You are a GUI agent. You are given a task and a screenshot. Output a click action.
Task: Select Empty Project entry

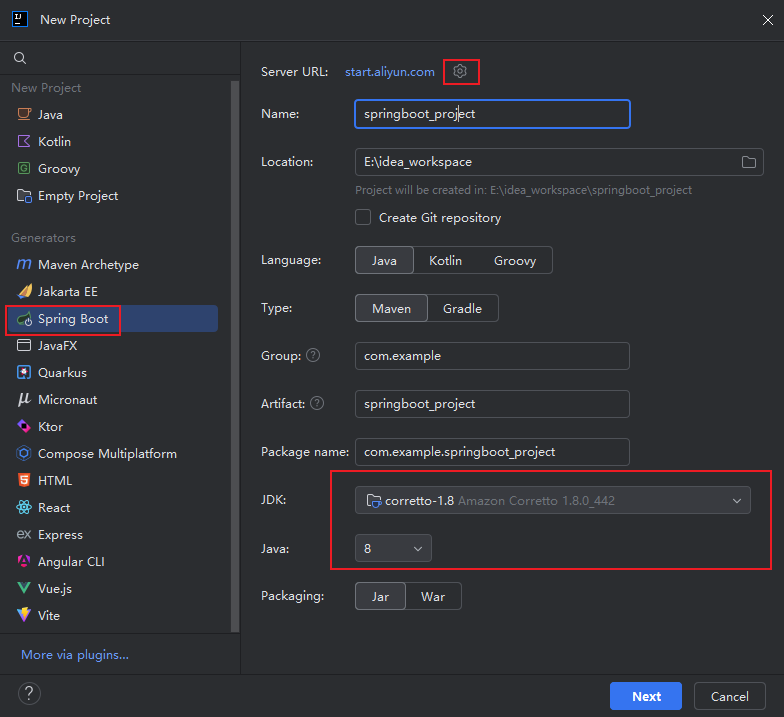tap(112, 196)
